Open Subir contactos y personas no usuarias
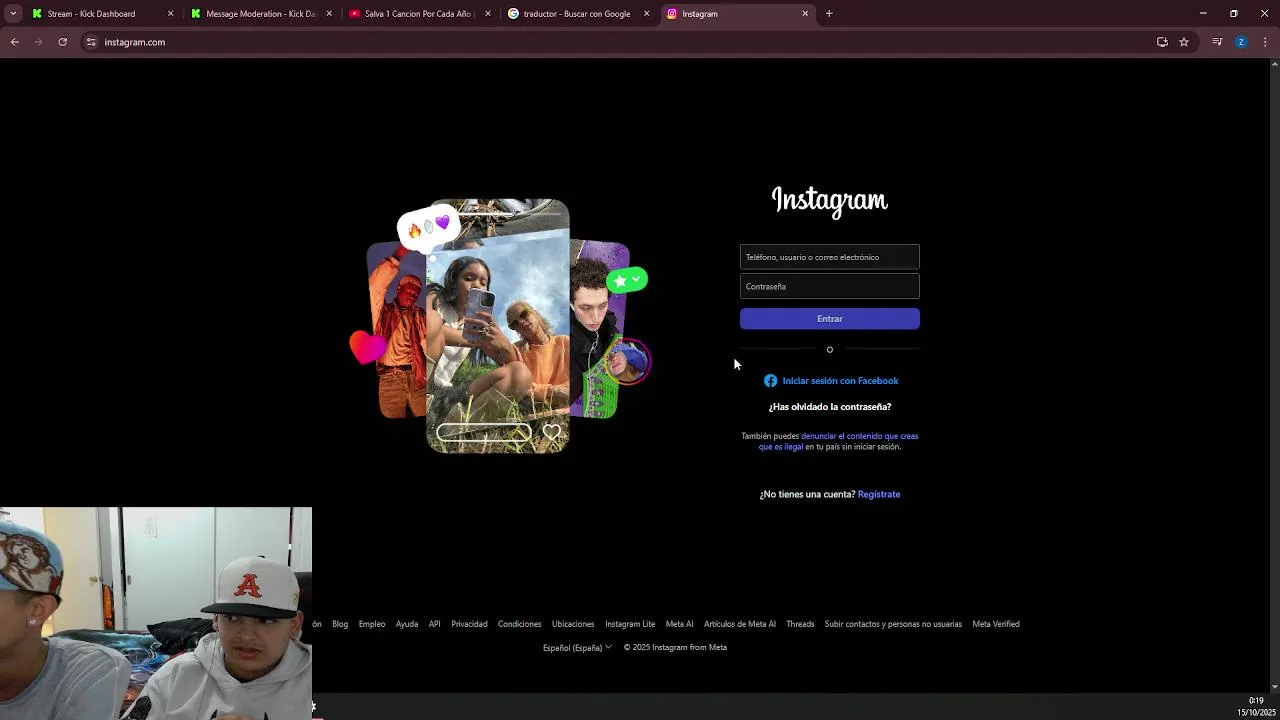 pos(893,624)
